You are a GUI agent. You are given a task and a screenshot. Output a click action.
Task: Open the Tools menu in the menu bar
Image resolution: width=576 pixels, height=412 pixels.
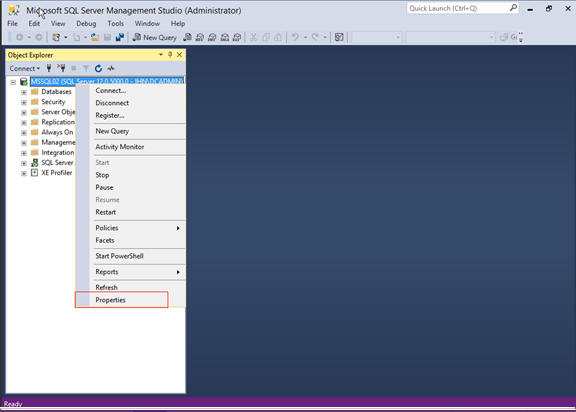[x=115, y=24]
